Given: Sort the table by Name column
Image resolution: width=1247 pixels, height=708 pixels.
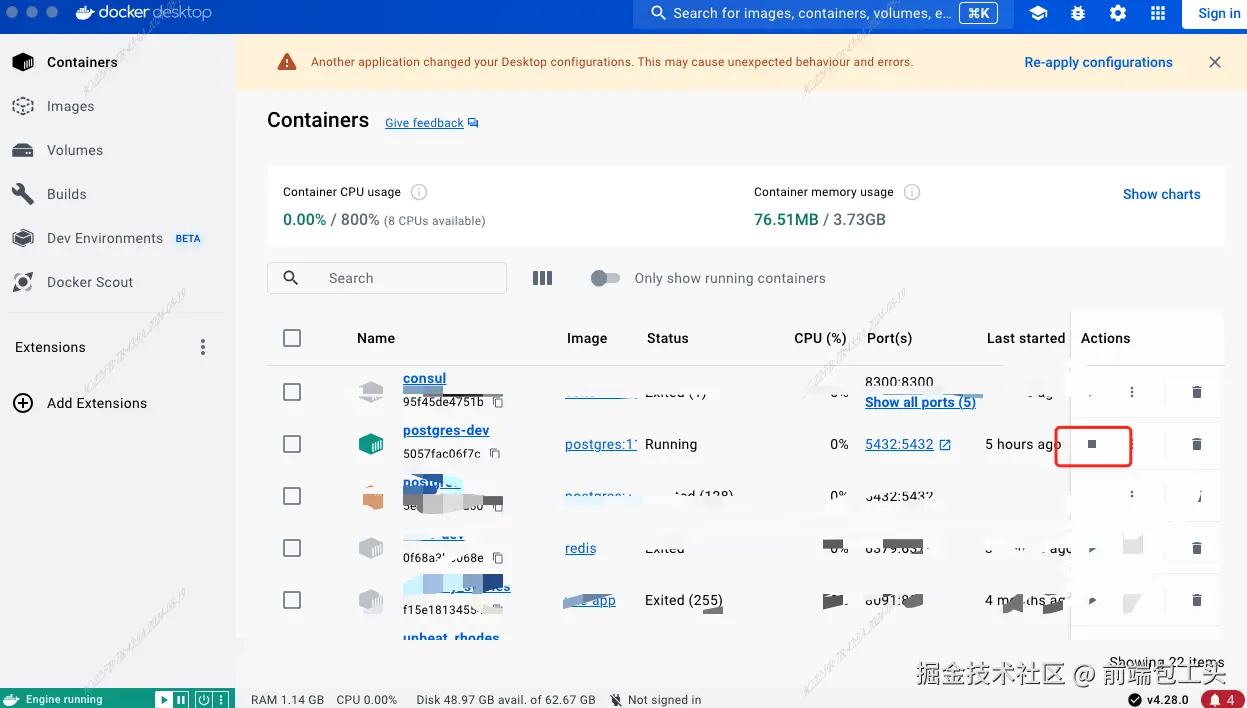Looking at the screenshot, I should pyautogui.click(x=376, y=338).
